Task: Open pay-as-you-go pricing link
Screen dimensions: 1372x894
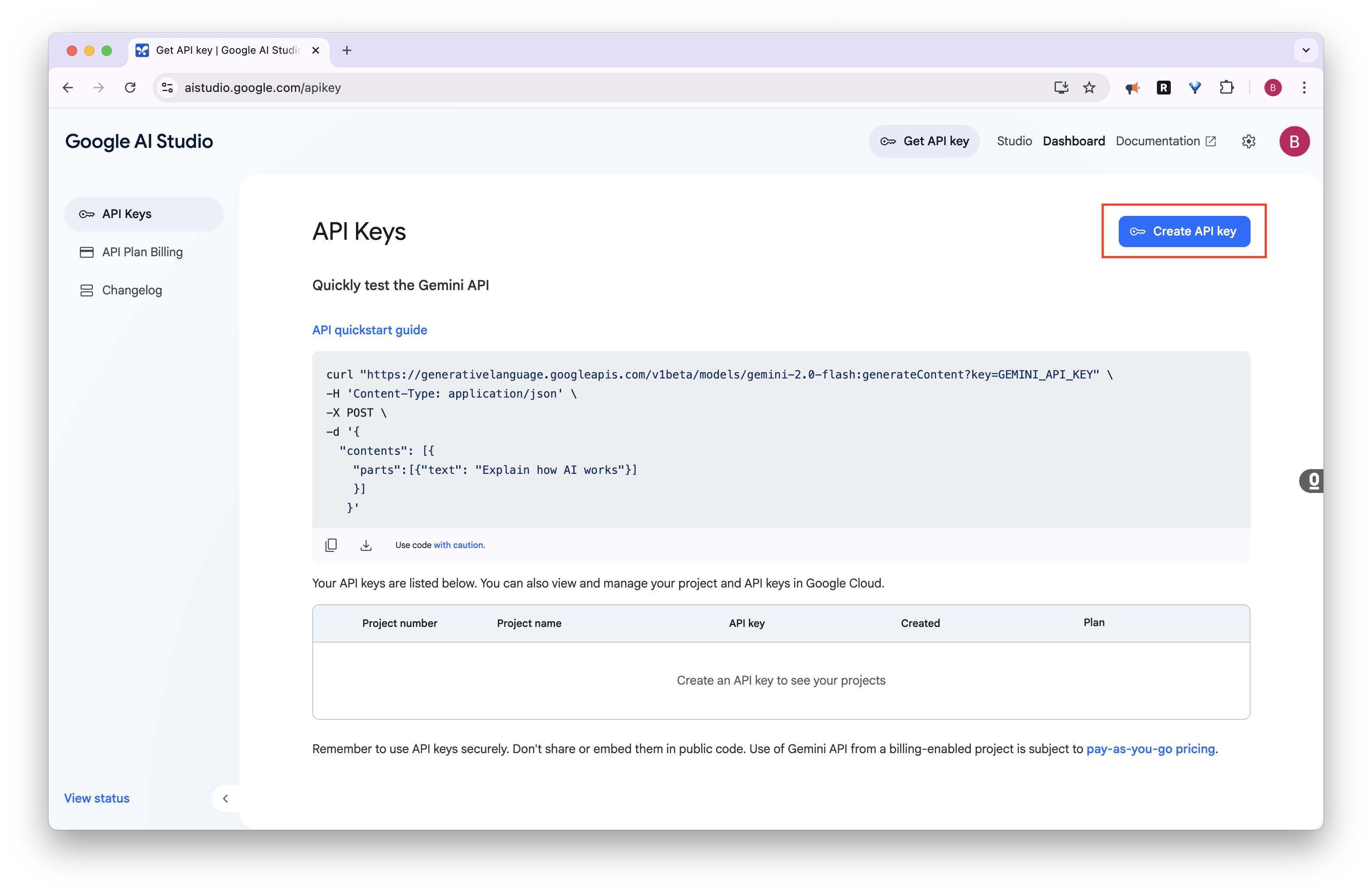Action: 1151,749
